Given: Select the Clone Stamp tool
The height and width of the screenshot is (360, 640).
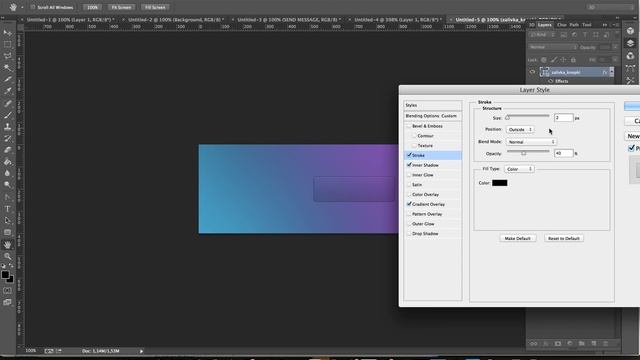Looking at the screenshot, I should coord(7,127).
